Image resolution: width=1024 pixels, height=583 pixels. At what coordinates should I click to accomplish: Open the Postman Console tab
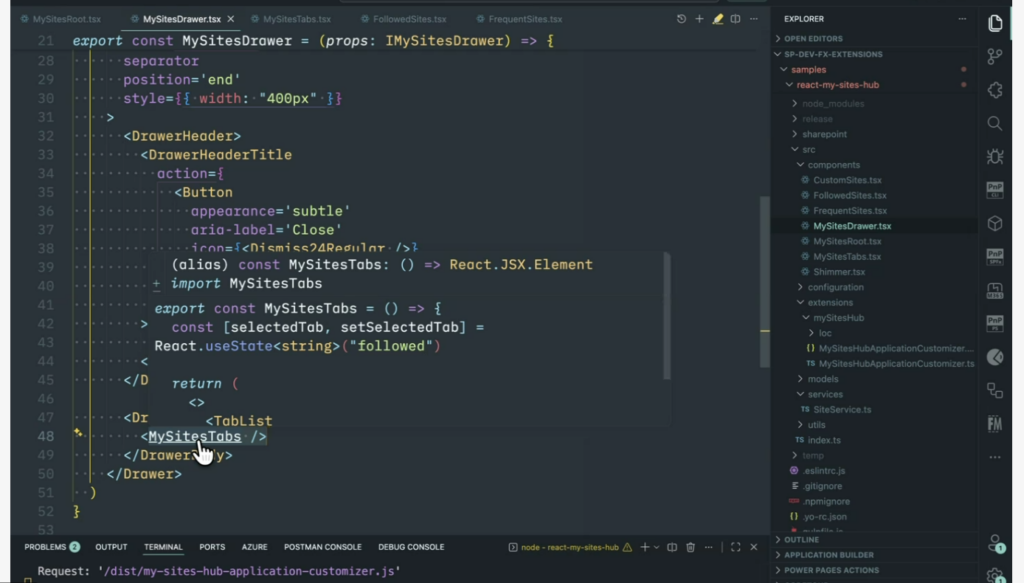click(x=323, y=547)
